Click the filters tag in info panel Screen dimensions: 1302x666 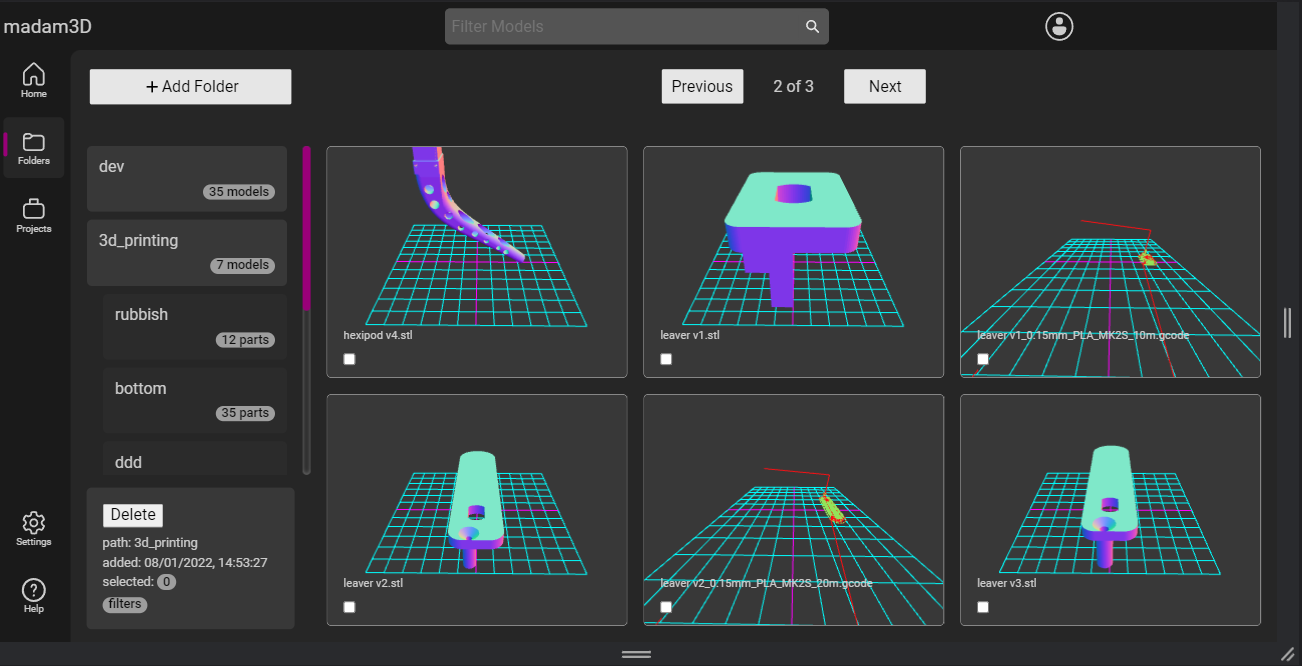(125, 604)
